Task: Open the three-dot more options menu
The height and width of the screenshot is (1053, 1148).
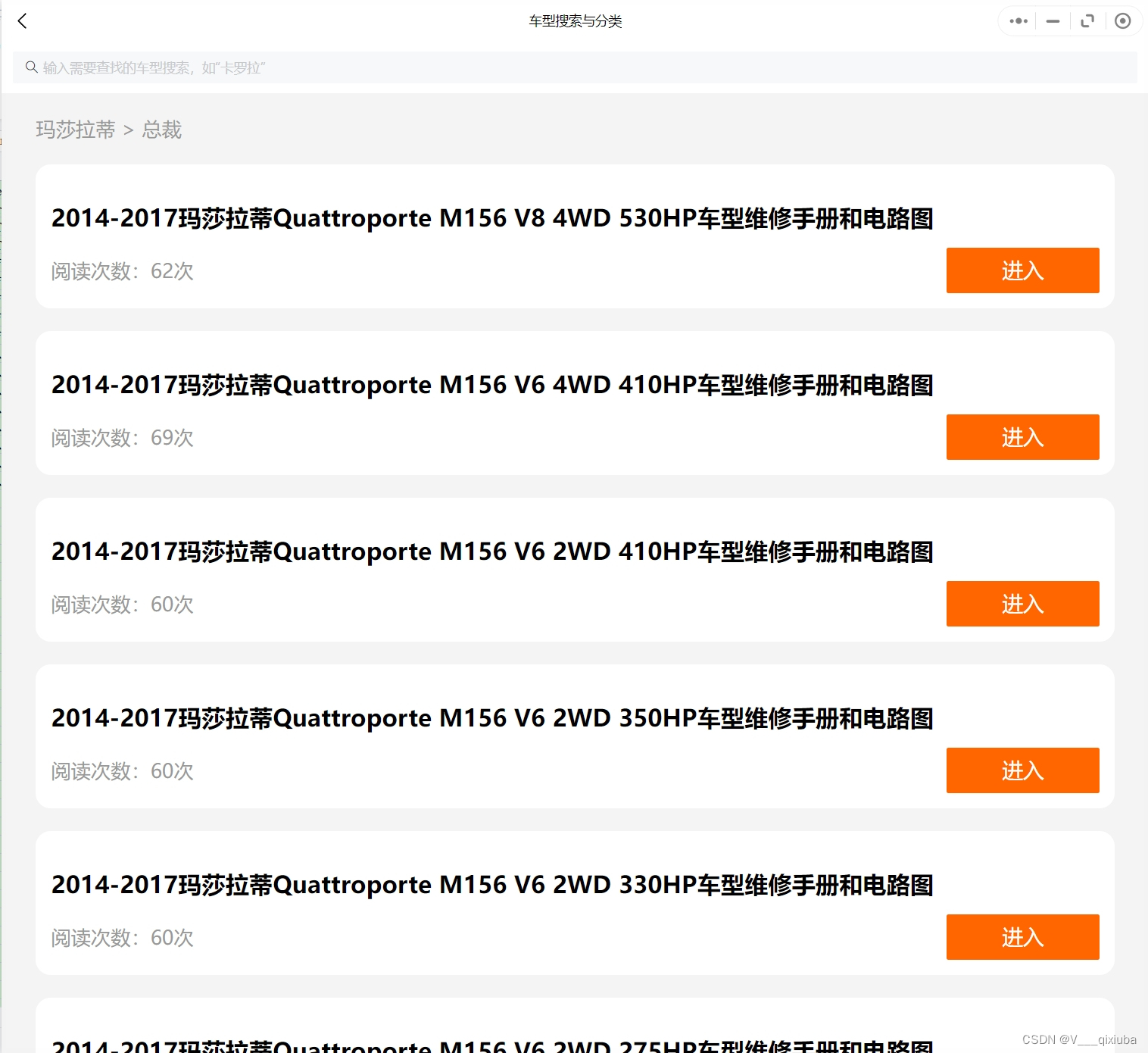Action: point(1019,21)
